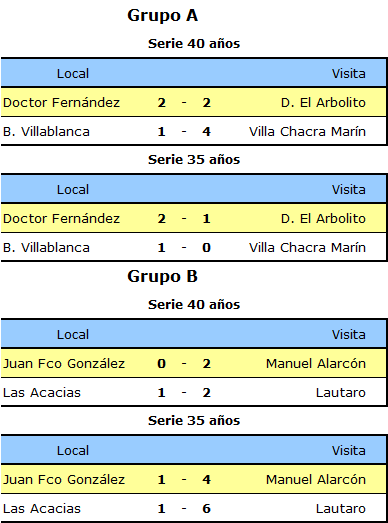Select Grupo B Serie 35 años title

[x=194, y=421]
